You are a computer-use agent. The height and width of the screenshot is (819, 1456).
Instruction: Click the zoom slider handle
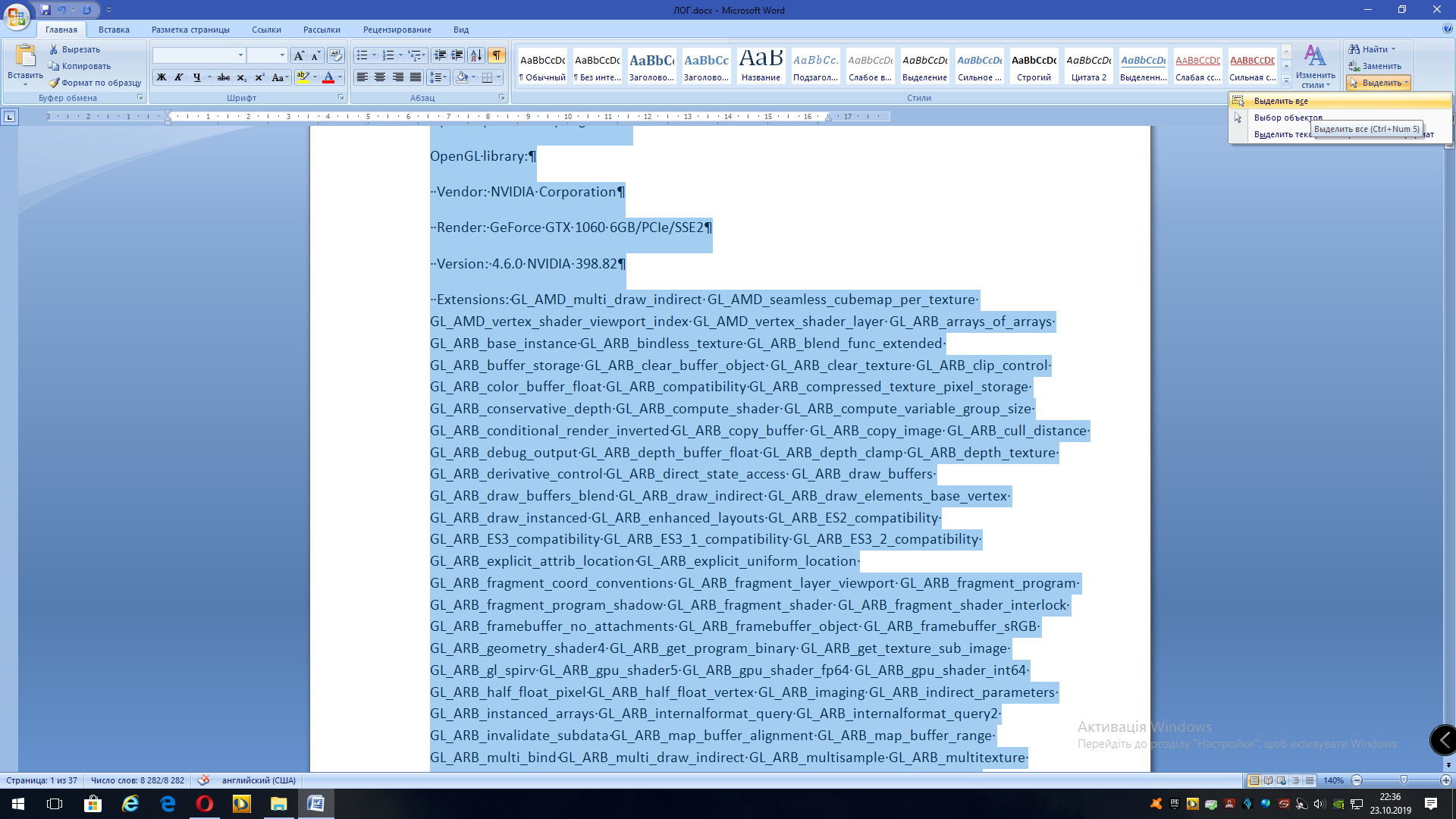pyautogui.click(x=1404, y=780)
